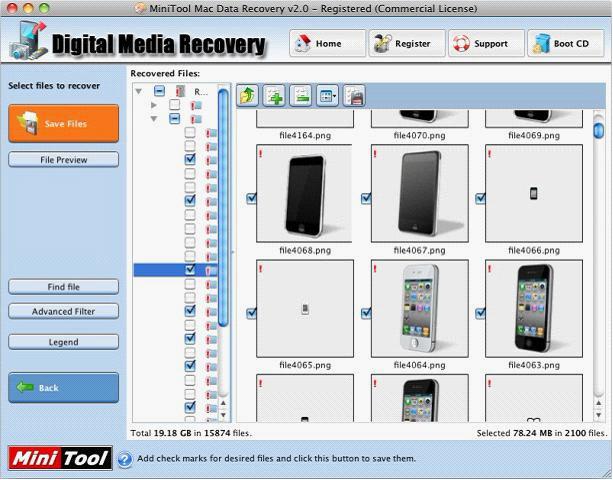Click the thumbnail panel scroll up arrow
The image size is (613, 480).
[x=599, y=403]
